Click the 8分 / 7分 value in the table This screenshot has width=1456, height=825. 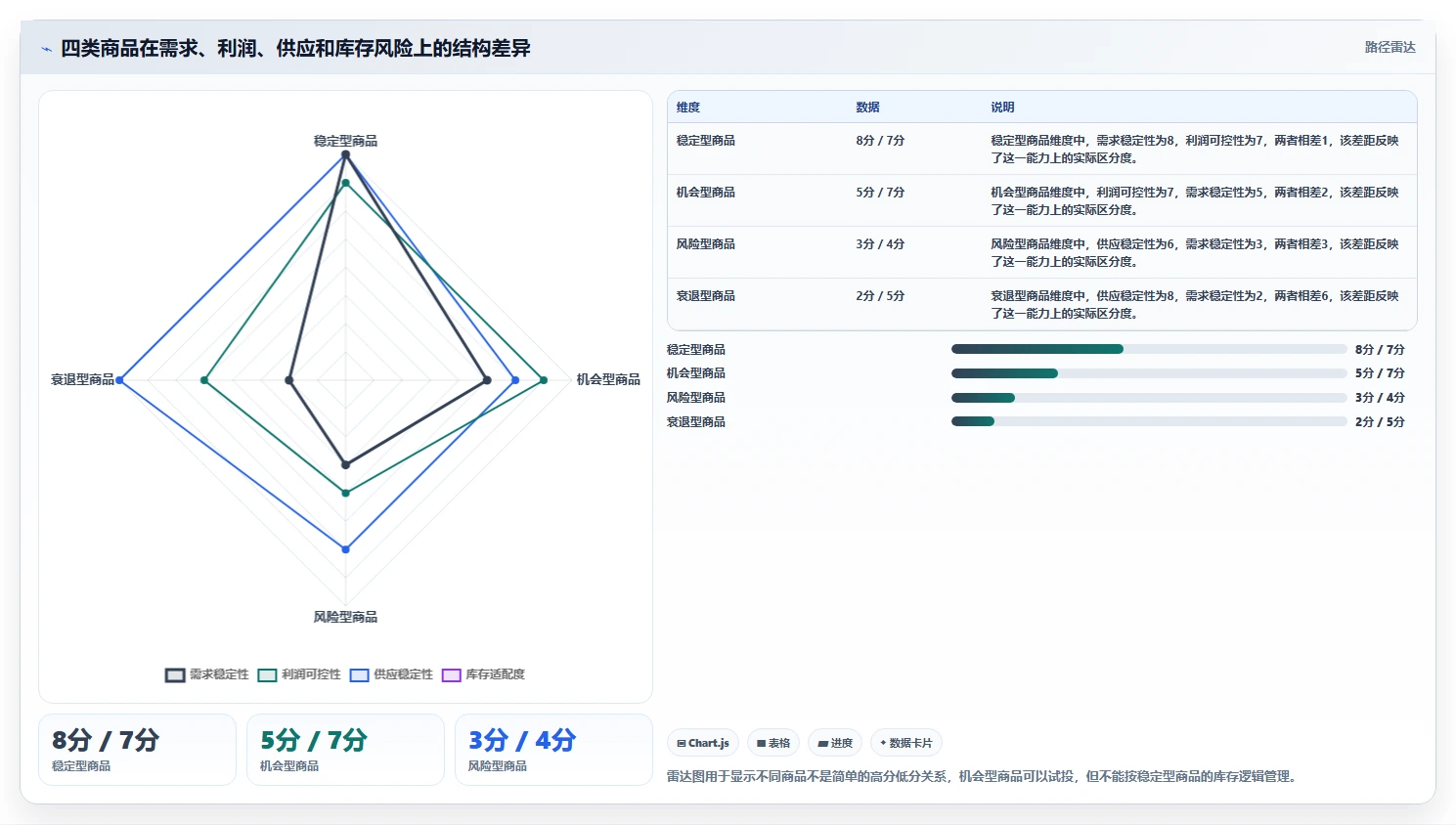tap(880, 141)
